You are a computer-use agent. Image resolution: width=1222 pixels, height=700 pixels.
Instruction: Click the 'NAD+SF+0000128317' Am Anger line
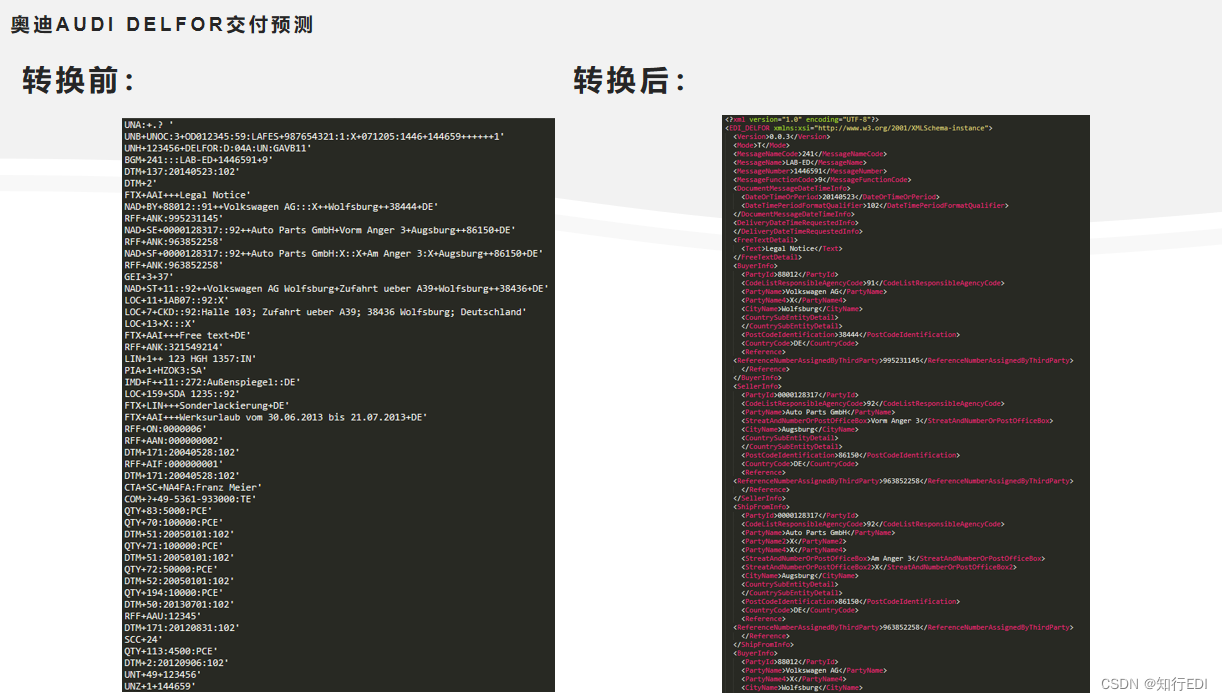click(334, 253)
